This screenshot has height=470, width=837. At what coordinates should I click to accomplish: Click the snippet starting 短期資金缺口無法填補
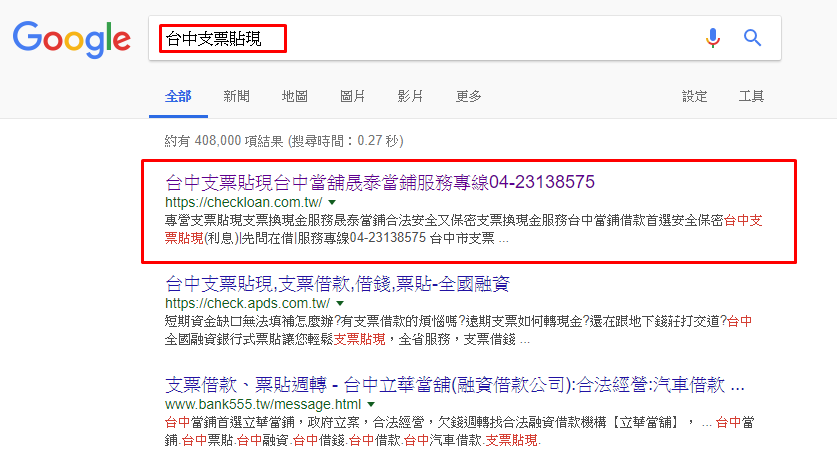click(458, 330)
